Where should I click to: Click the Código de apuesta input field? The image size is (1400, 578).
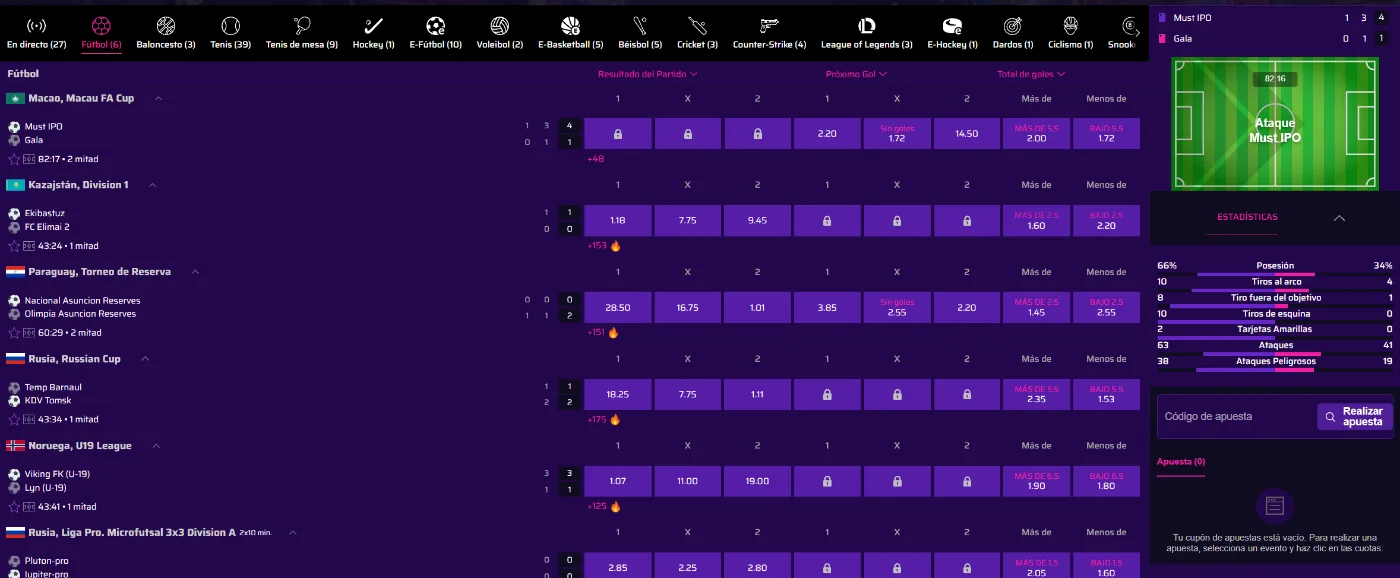click(1237, 417)
